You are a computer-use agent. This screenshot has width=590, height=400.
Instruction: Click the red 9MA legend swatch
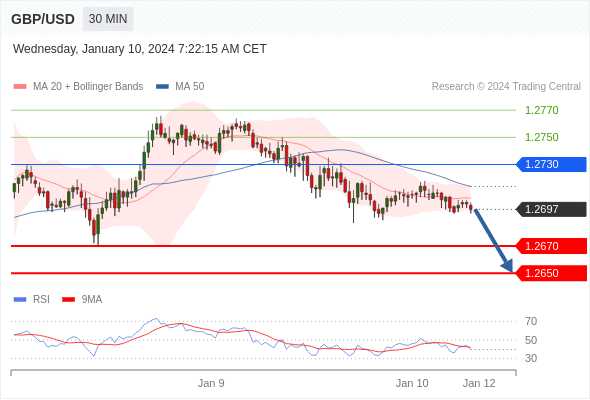pos(68,300)
